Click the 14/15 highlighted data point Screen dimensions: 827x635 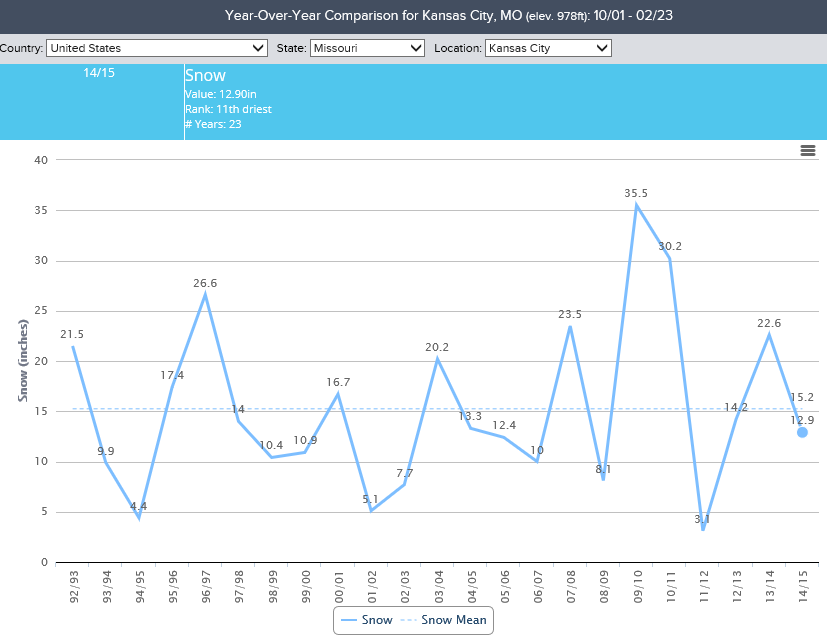point(802,432)
